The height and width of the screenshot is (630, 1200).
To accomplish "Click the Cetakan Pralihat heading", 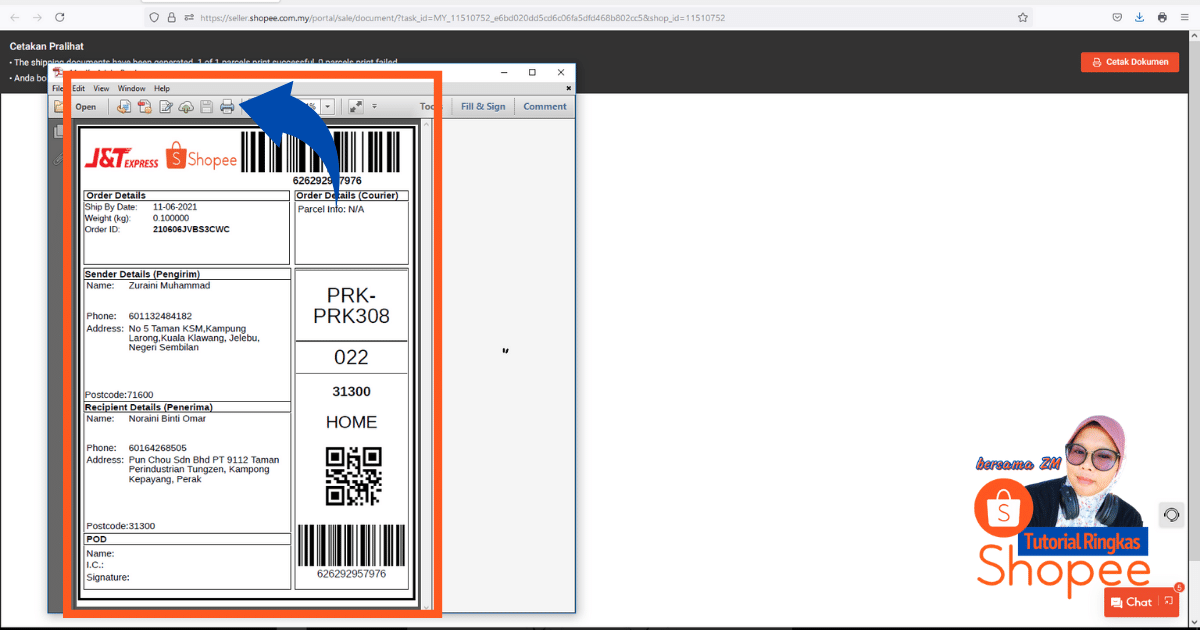I will 47,46.
